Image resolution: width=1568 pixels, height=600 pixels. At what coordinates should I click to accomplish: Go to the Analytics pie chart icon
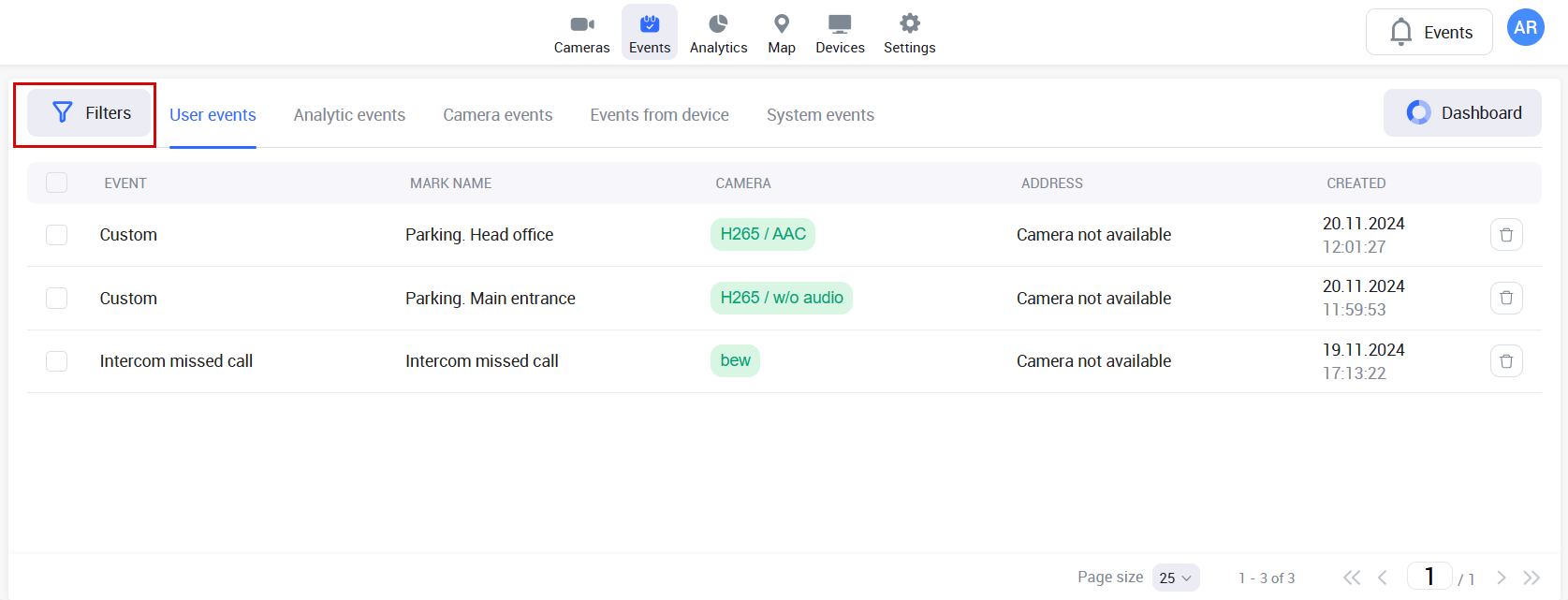tap(718, 24)
